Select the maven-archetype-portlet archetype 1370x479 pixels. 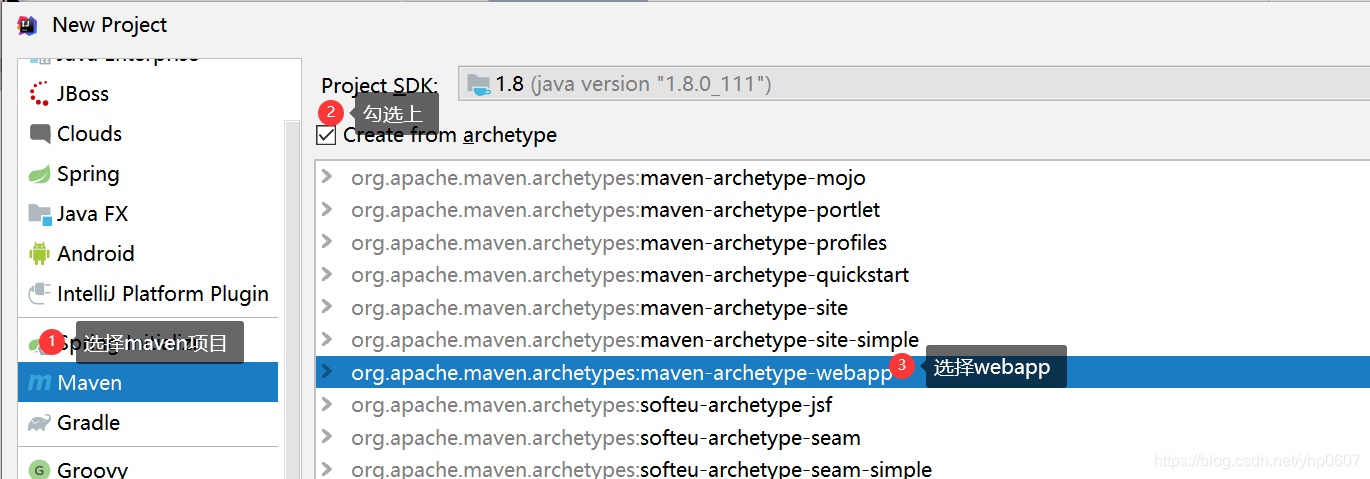click(842, 210)
